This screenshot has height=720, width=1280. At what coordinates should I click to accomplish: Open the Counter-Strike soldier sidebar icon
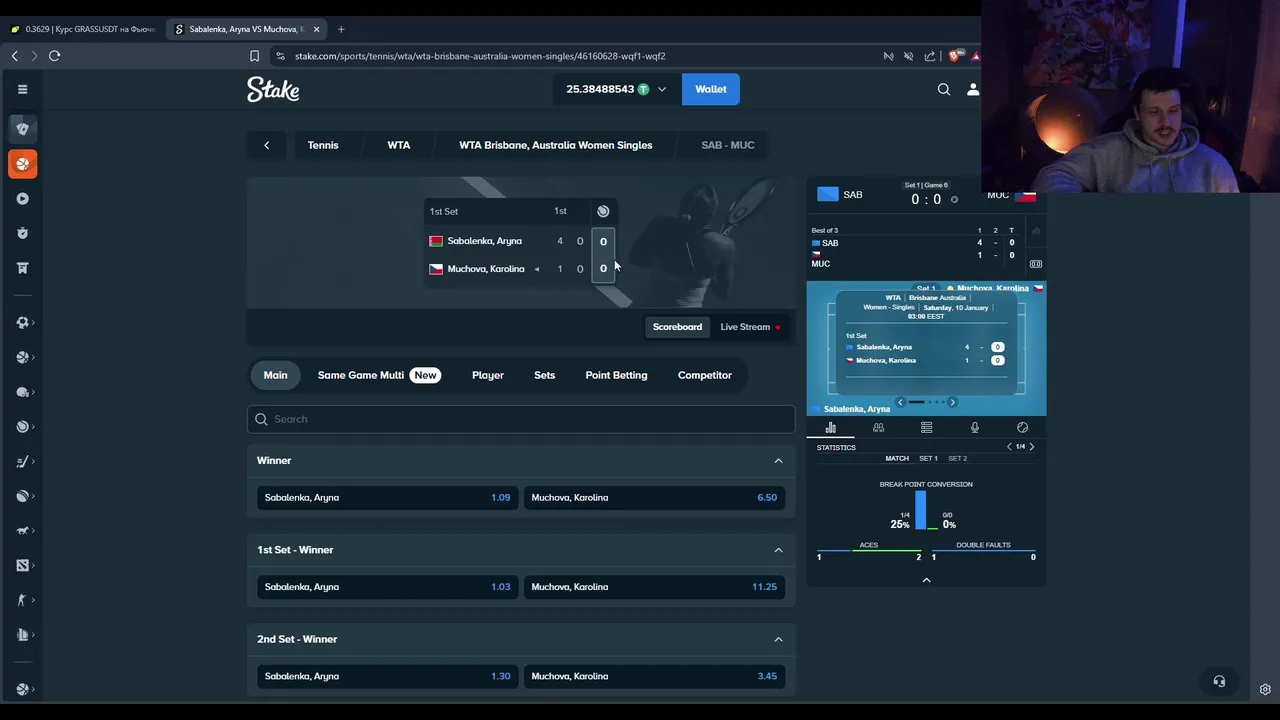point(22,600)
